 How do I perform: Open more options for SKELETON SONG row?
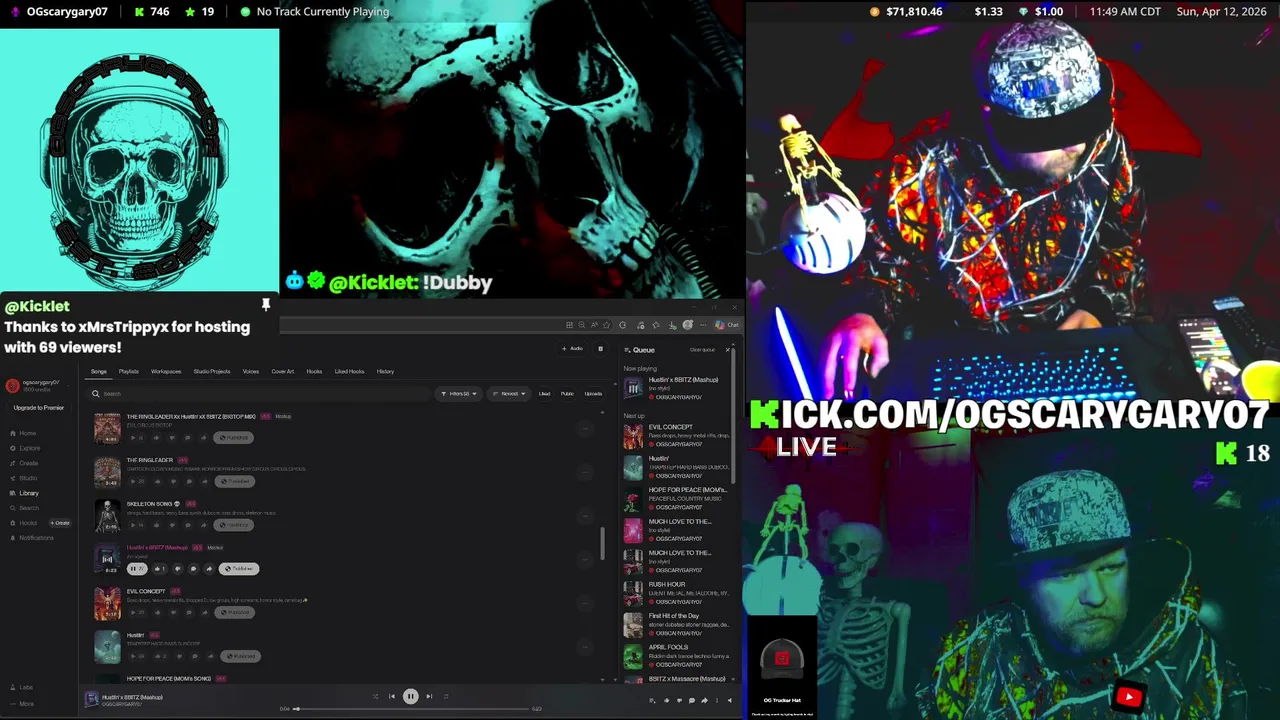[585, 516]
